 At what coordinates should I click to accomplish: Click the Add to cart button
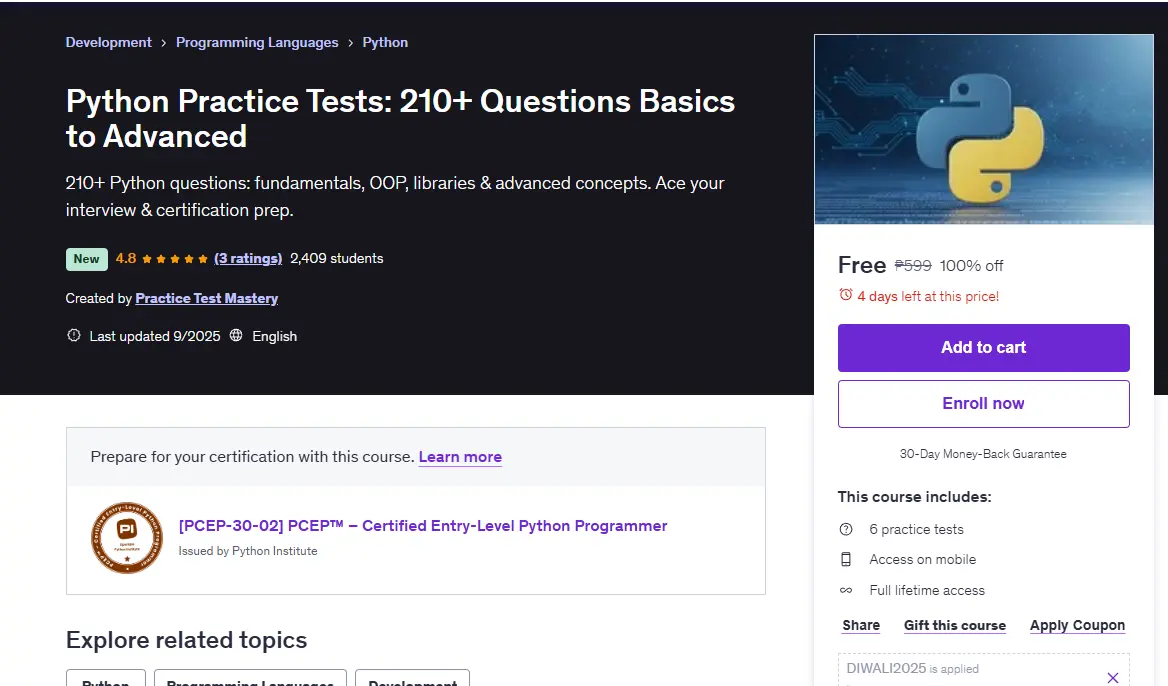tap(983, 348)
